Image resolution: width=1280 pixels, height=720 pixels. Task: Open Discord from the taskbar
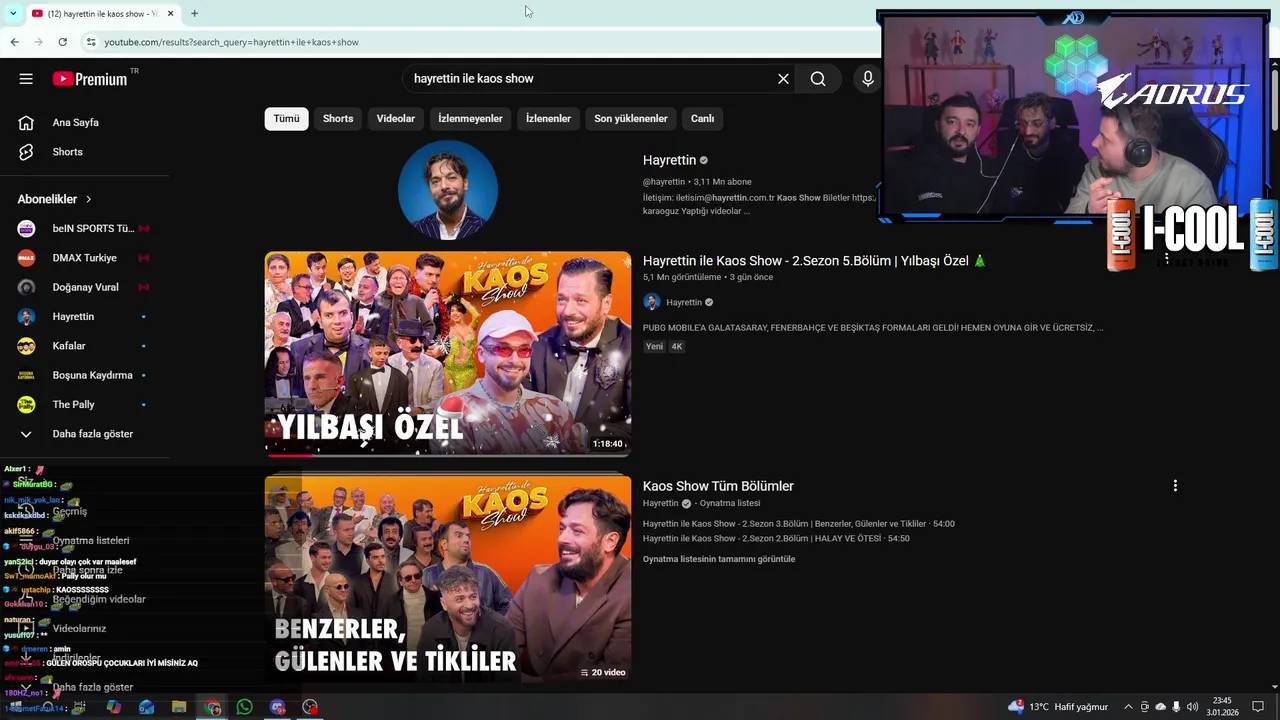(x=278, y=707)
